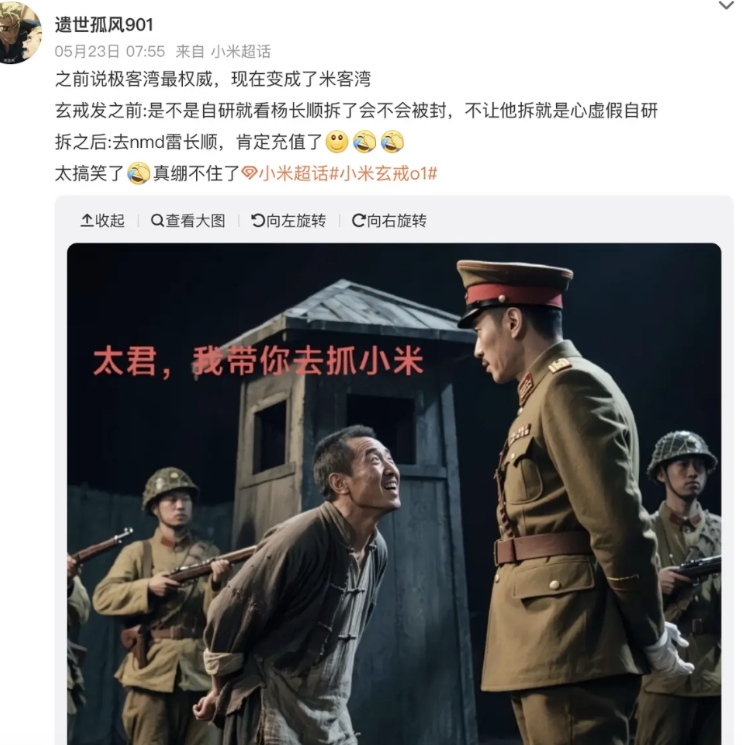The image size is (742, 745).
Task: Open the post options chevron menu
Action: click(x=726, y=6)
